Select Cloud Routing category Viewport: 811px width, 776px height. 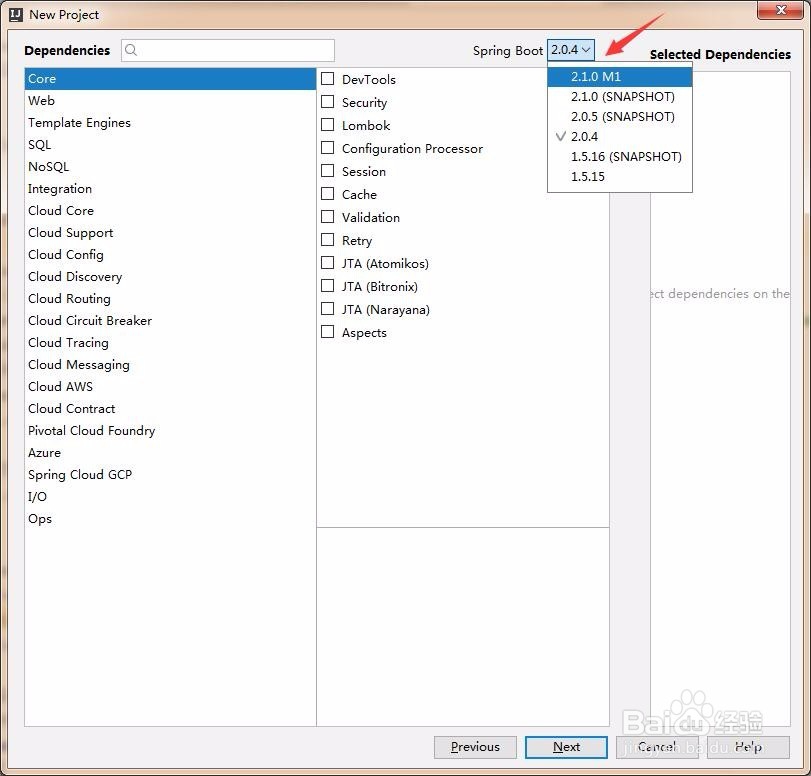170,299
